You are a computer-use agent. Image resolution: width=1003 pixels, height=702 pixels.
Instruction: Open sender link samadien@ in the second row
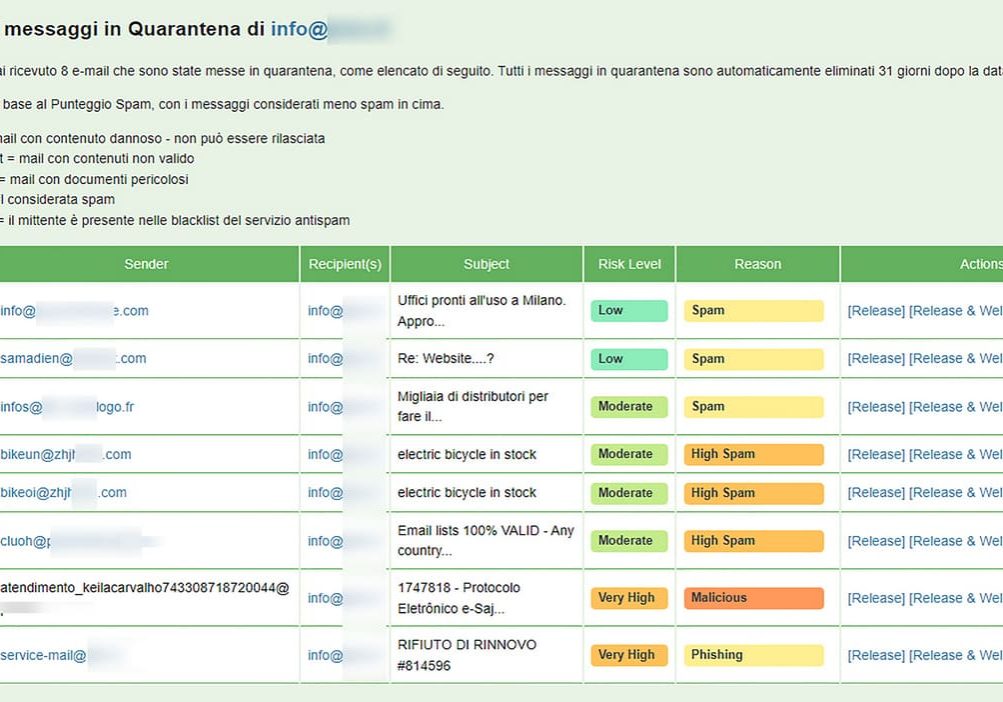tap(73, 358)
